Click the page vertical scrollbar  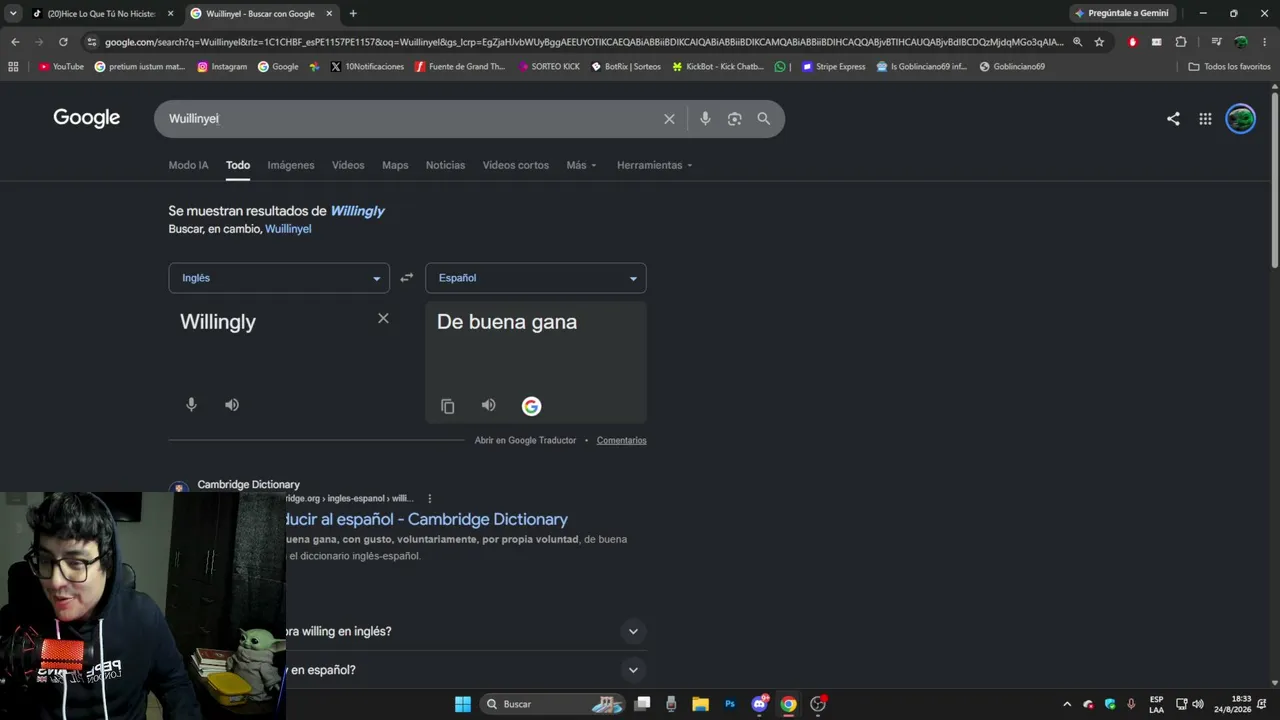coord(1274,180)
